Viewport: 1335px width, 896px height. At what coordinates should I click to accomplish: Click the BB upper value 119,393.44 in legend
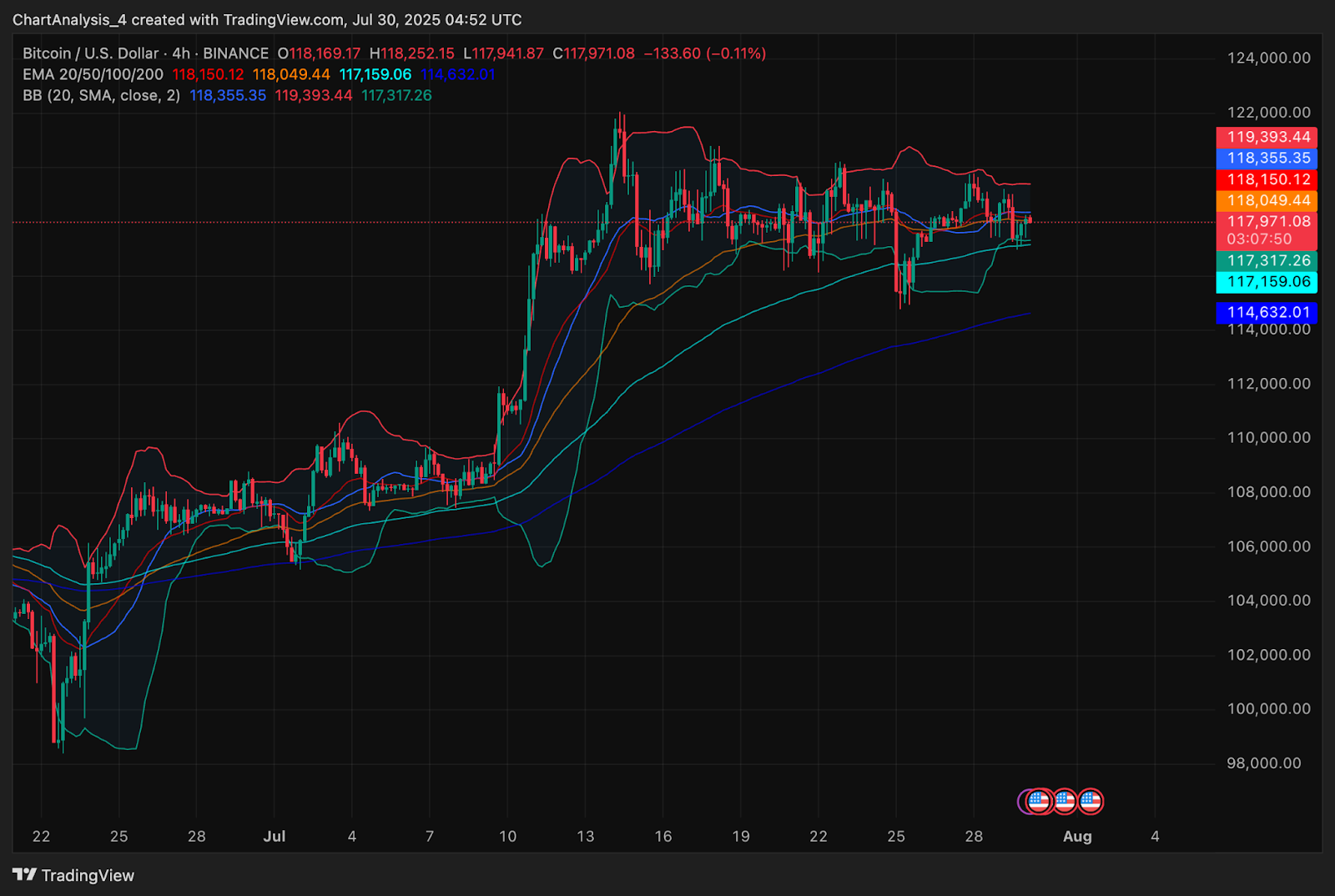(314, 95)
